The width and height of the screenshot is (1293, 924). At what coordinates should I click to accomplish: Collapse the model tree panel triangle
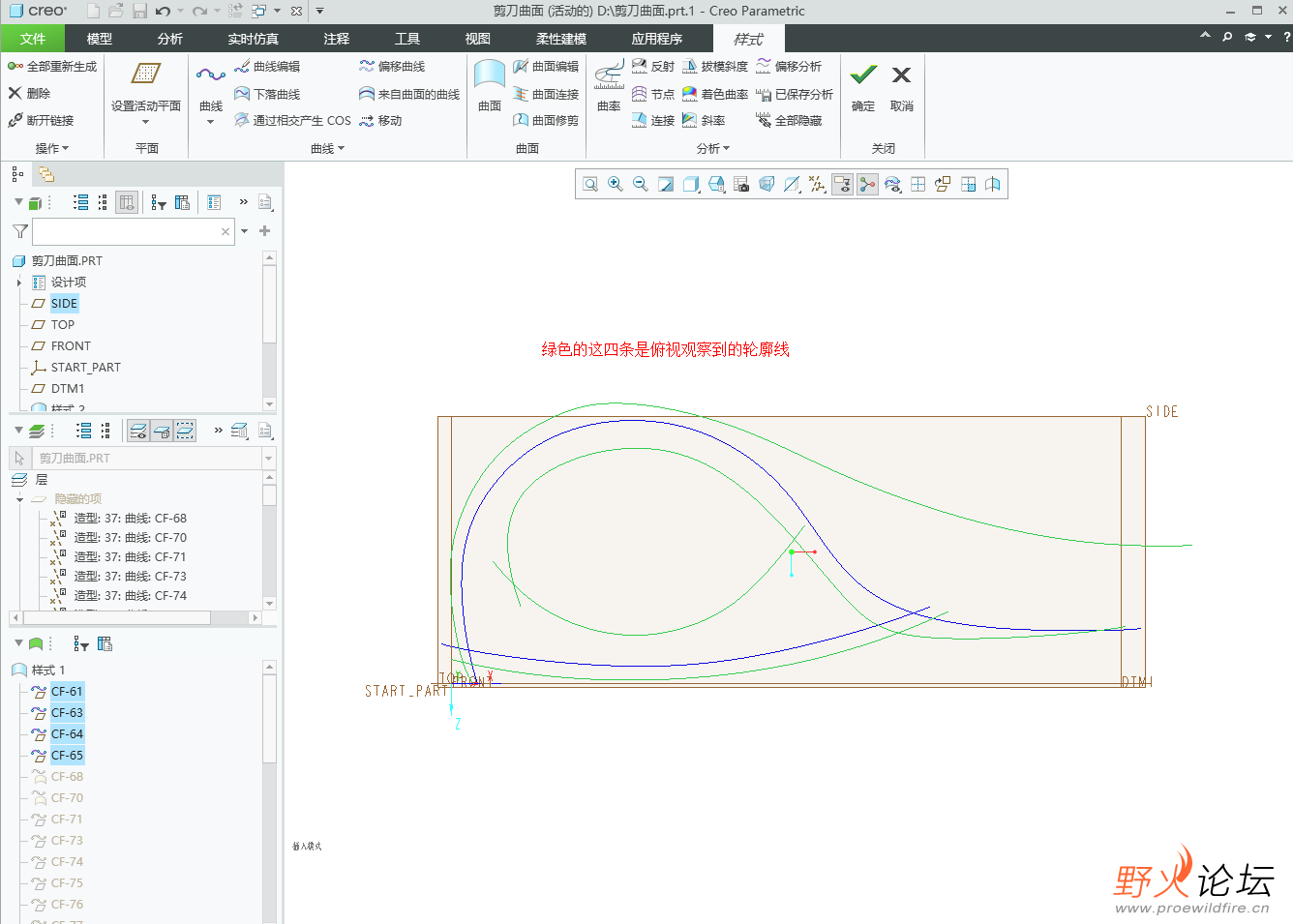[18, 202]
